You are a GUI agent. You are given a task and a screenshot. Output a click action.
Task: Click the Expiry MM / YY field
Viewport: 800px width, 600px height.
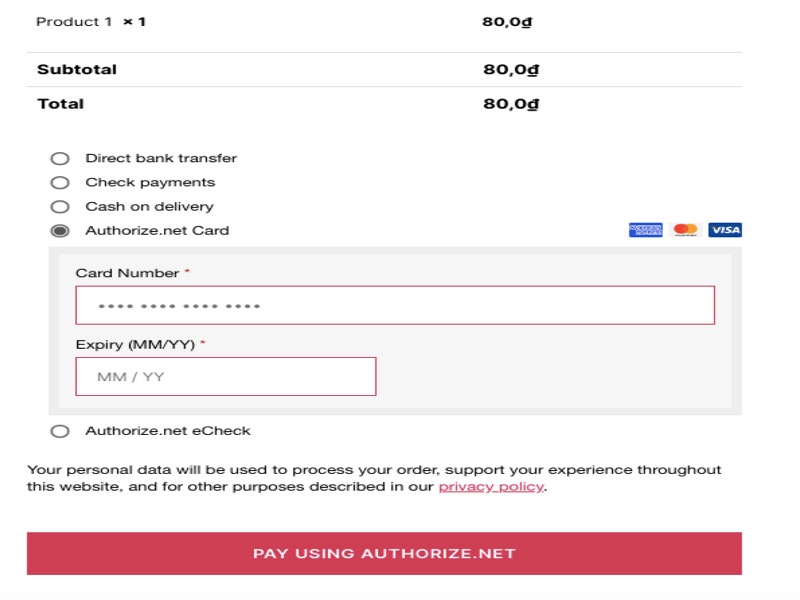(x=226, y=377)
